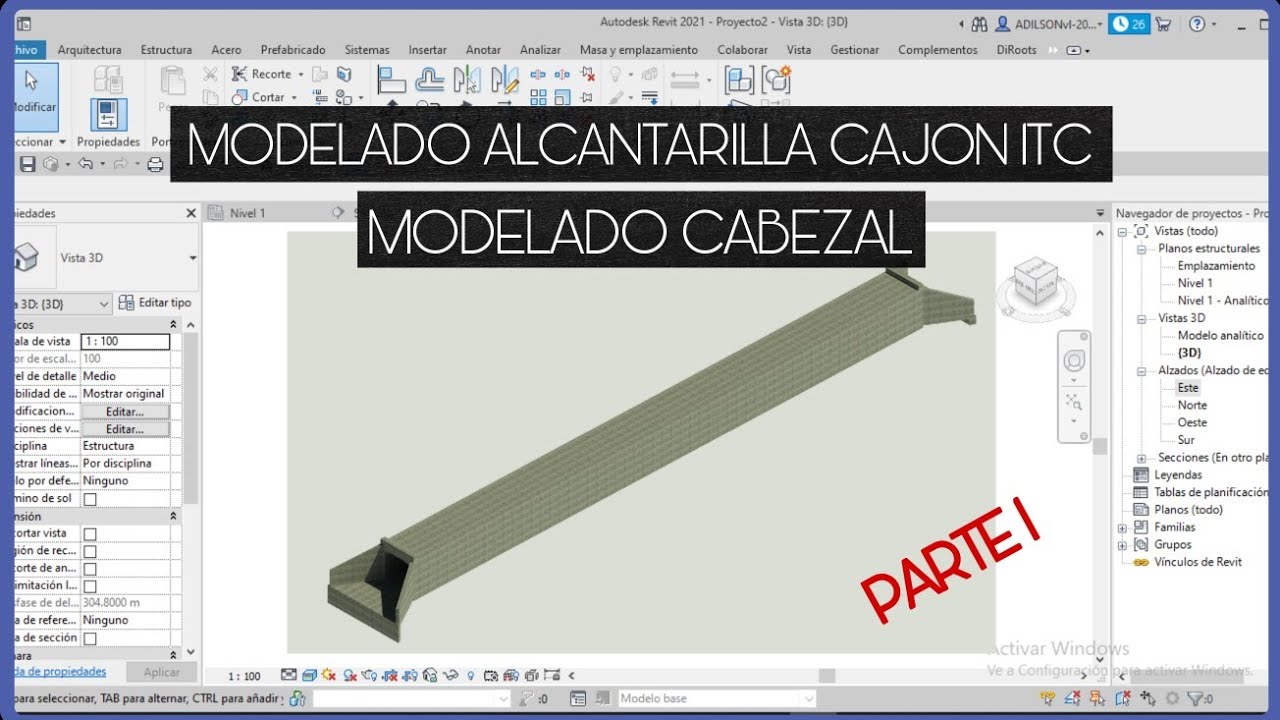Select the Offset tool in ribbon
Viewport: 1280px width, 720px height.
pyautogui.click(x=430, y=77)
